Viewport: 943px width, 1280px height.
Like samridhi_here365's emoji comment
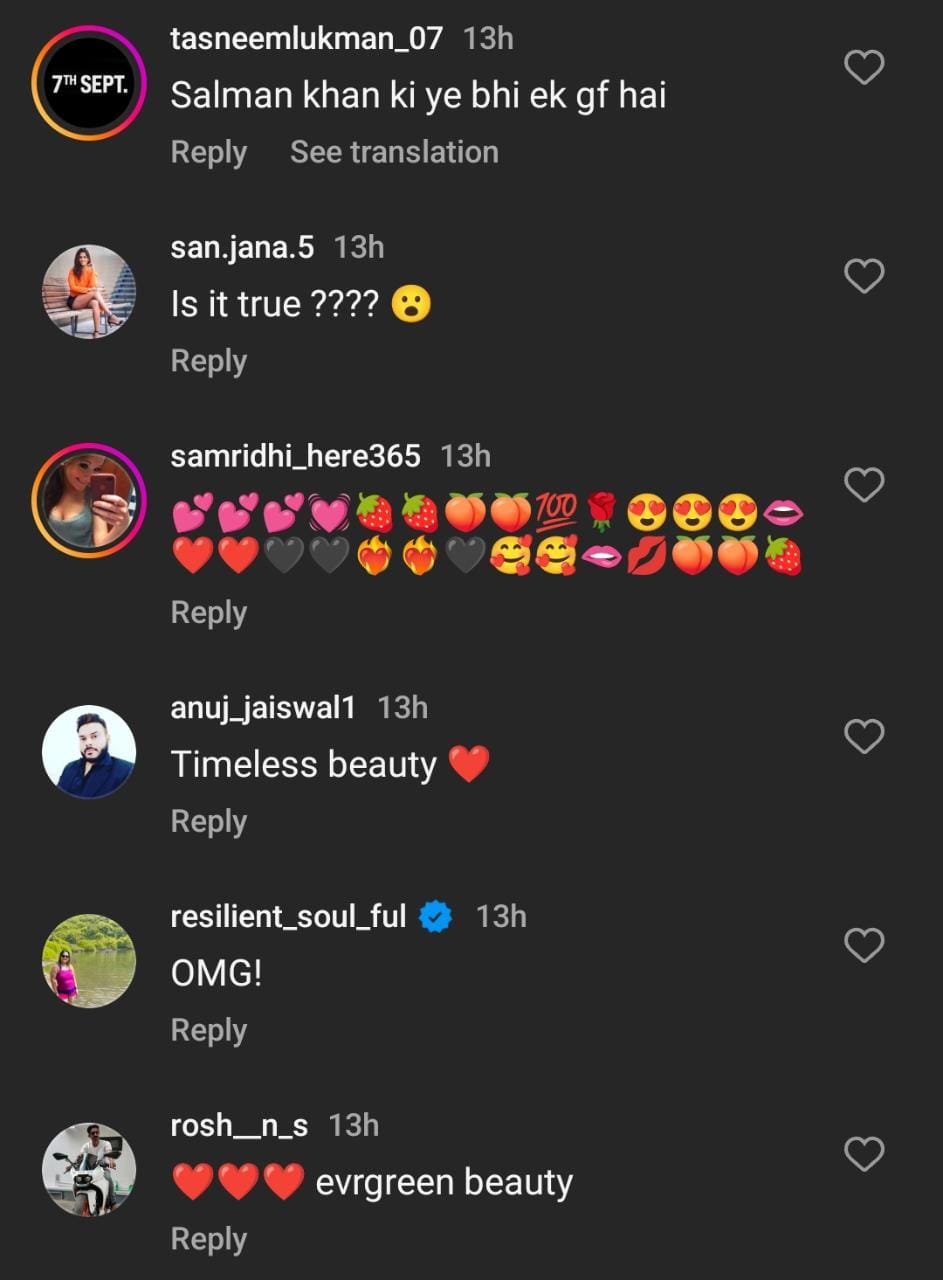click(x=864, y=485)
